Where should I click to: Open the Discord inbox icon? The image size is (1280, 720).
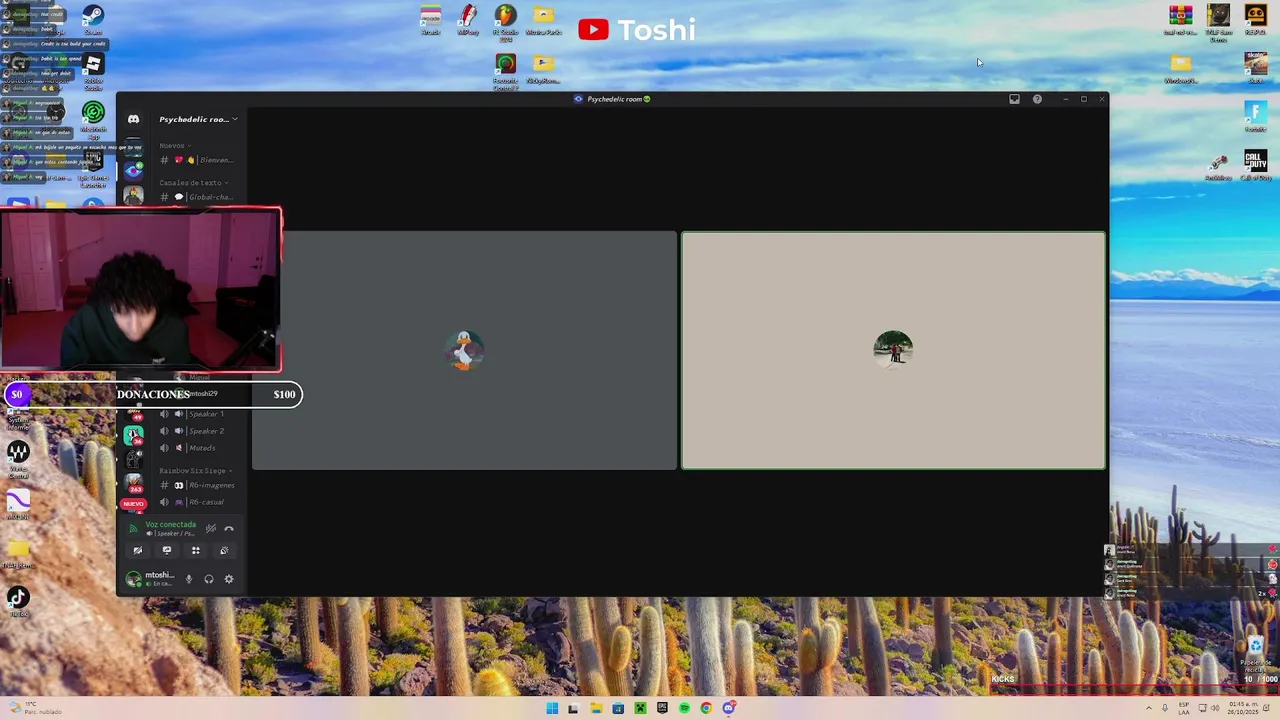(1014, 99)
